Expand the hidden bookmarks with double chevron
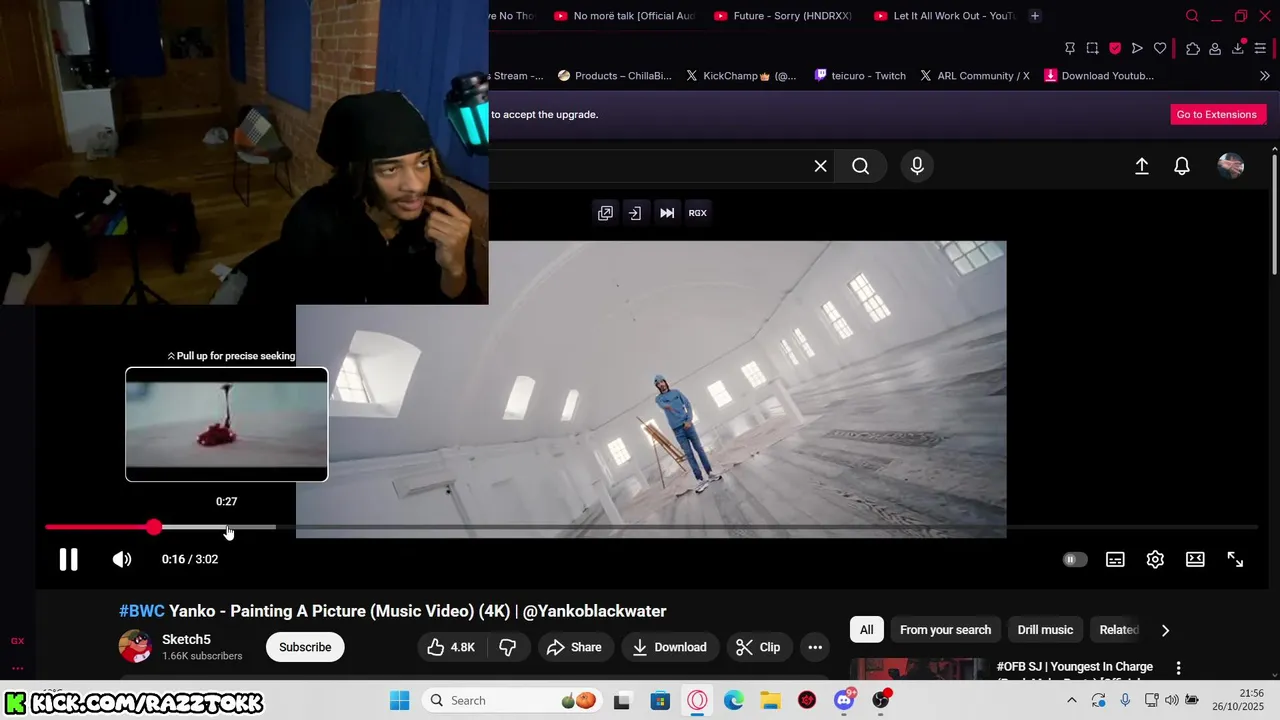The width and height of the screenshot is (1280, 720). pos(1264,75)
